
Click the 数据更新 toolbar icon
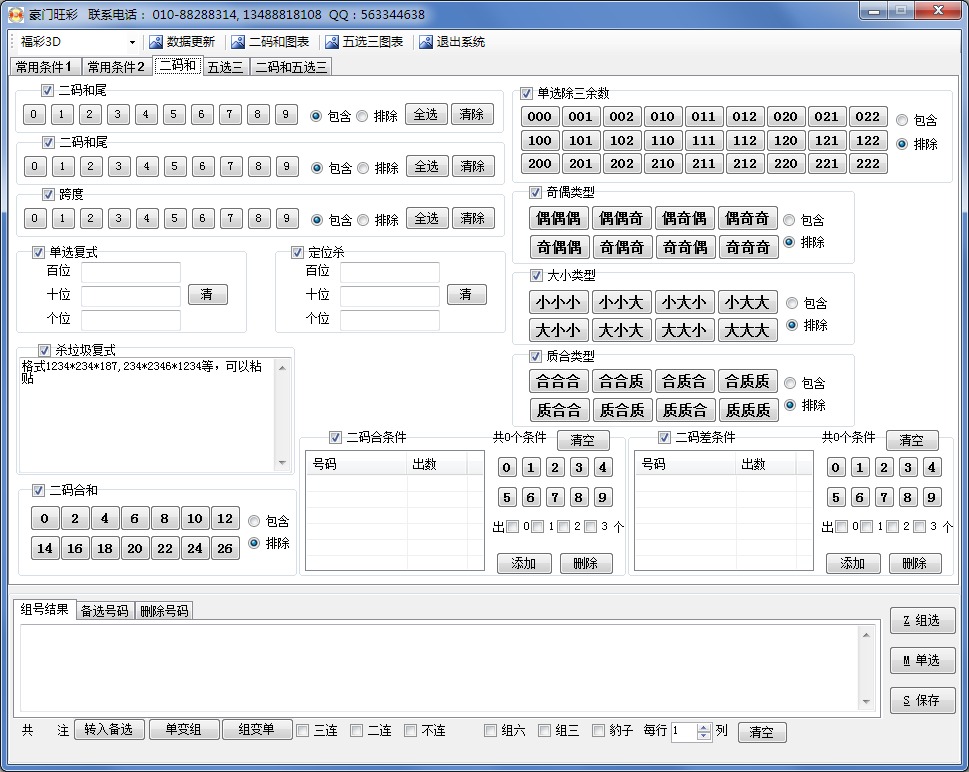coord(156,42)
